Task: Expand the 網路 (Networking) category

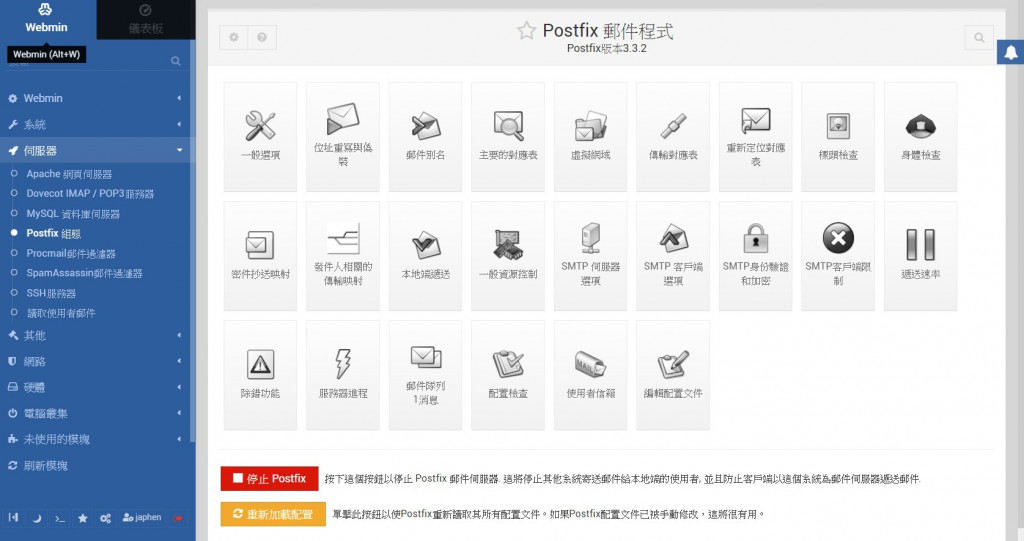Action: click(95, 361)
